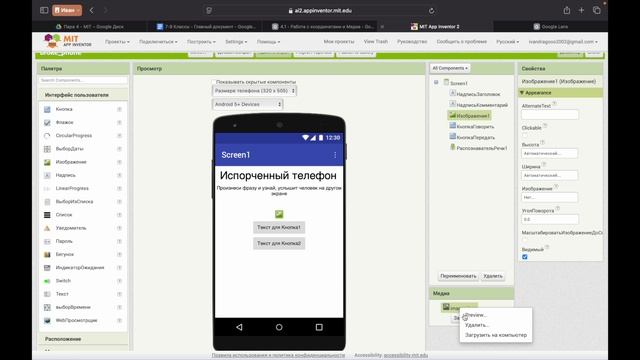Enable Показывать скрытые компоненты checkbox
This screenshot has height=360, width=640.
tap(213, 82)
